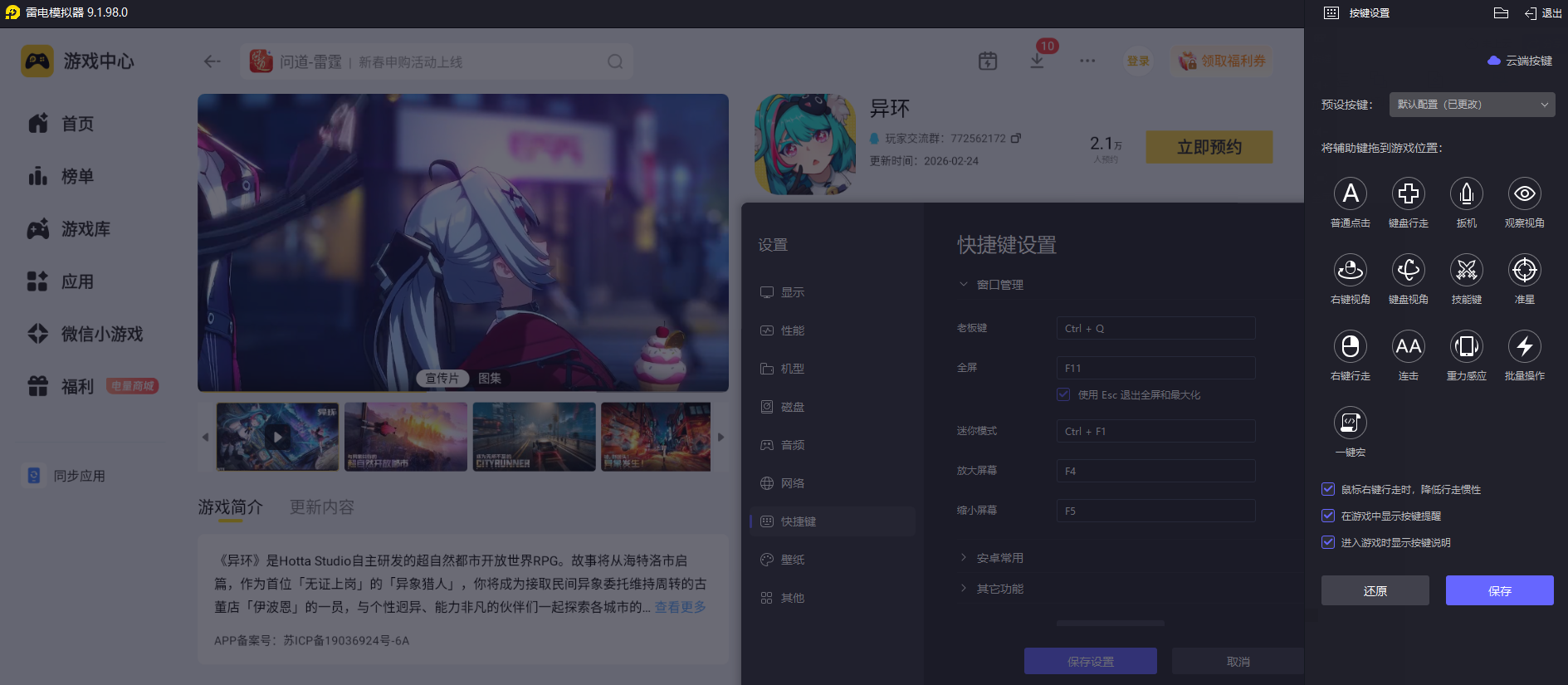Viewport: 1568px width, 685px height.
Task: Toggle 鼠标右键行走时,降低行走惯性 checkbox
Action: coord(1328,489)
